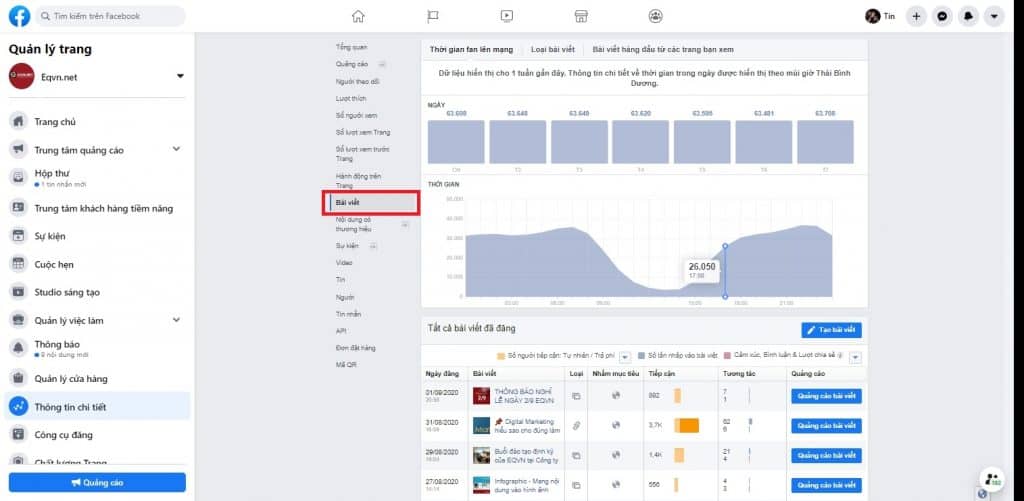Click Tạo bài viết button

831,330
